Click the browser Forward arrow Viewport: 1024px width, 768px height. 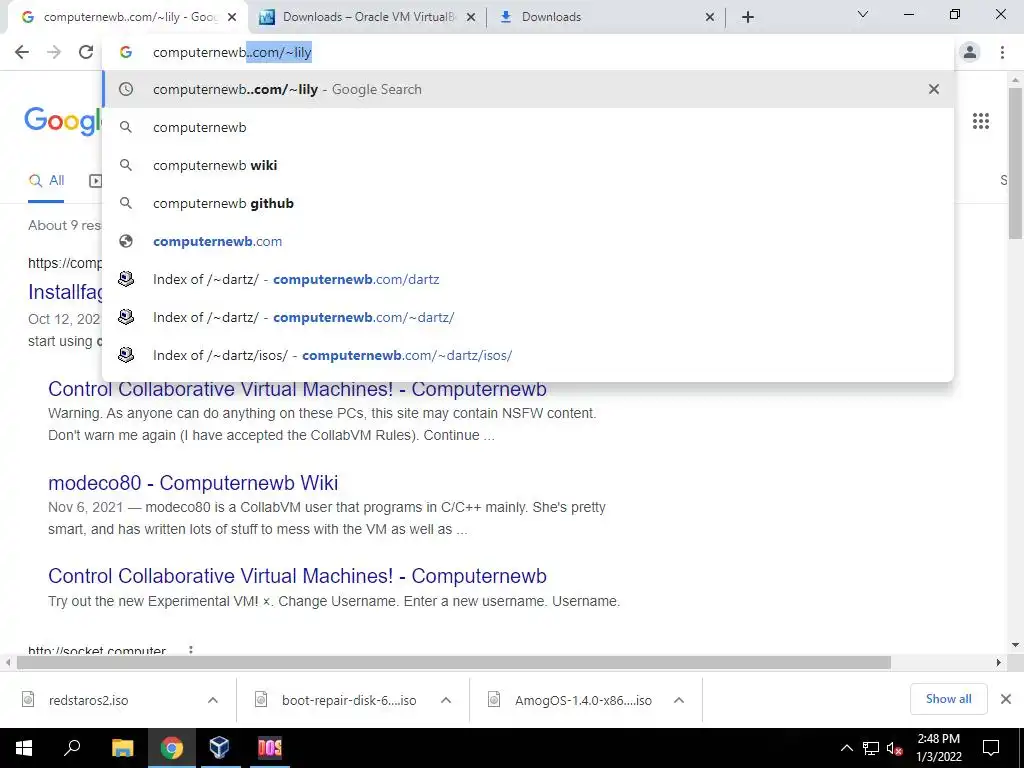(54, 52)
